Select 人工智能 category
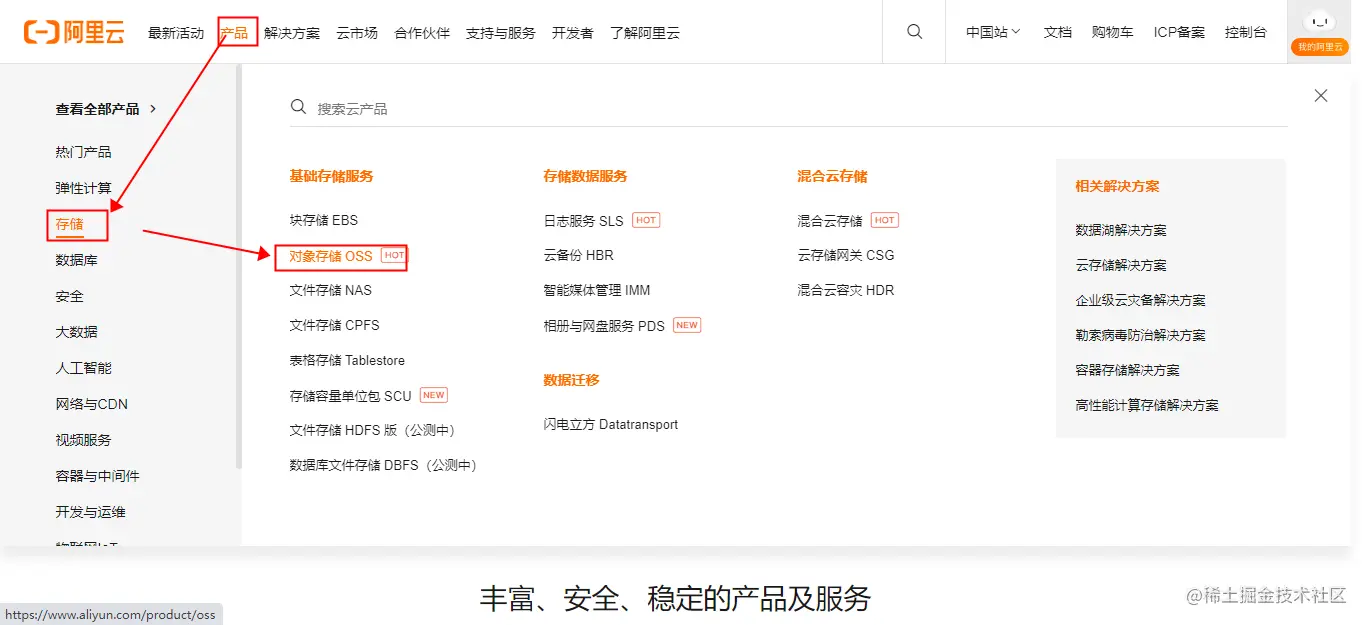 (84, 368)
